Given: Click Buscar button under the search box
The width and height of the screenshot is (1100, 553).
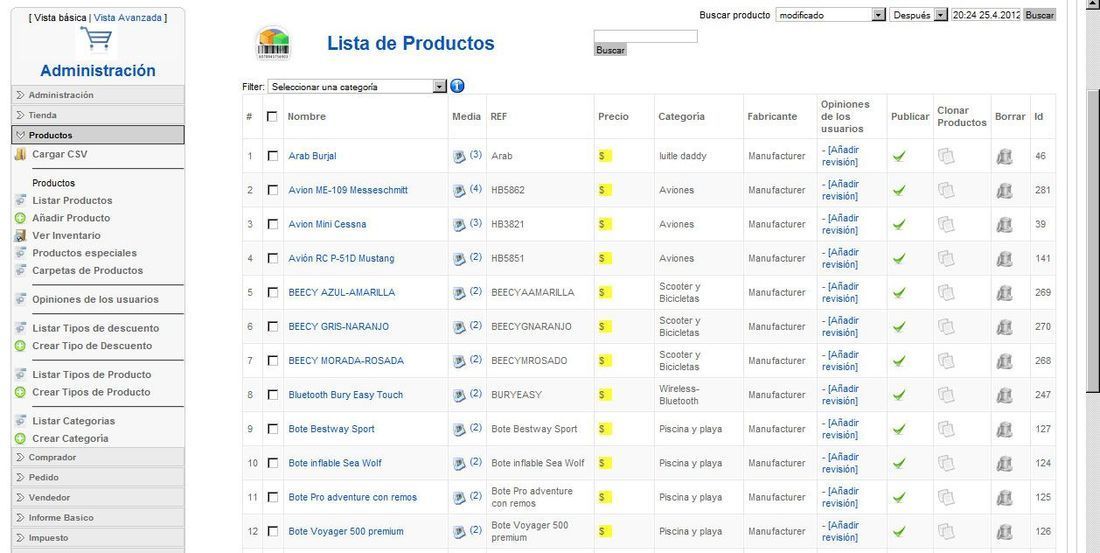Looking at the screenshot, I should 610,51.
